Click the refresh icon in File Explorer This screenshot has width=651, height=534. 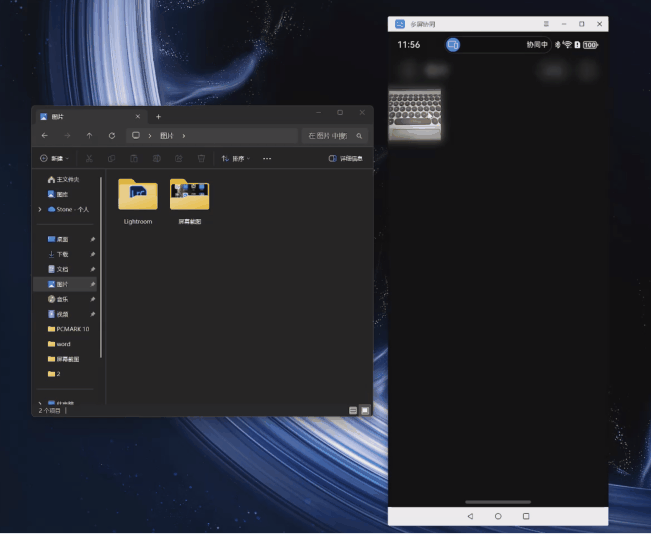pos(111,135)
